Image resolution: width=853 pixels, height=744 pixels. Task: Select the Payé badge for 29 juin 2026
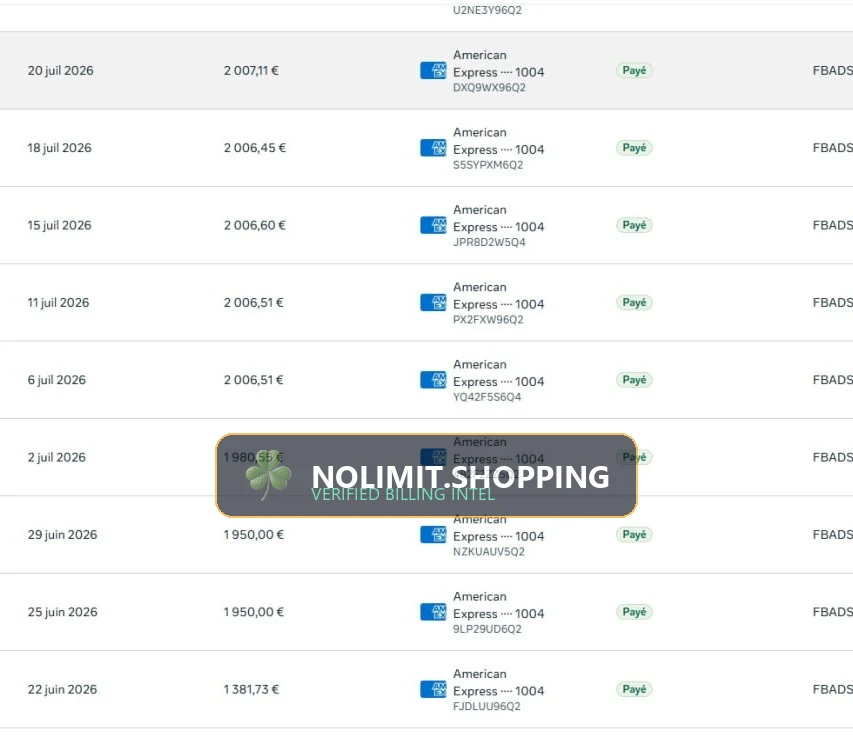pos(634,535)
